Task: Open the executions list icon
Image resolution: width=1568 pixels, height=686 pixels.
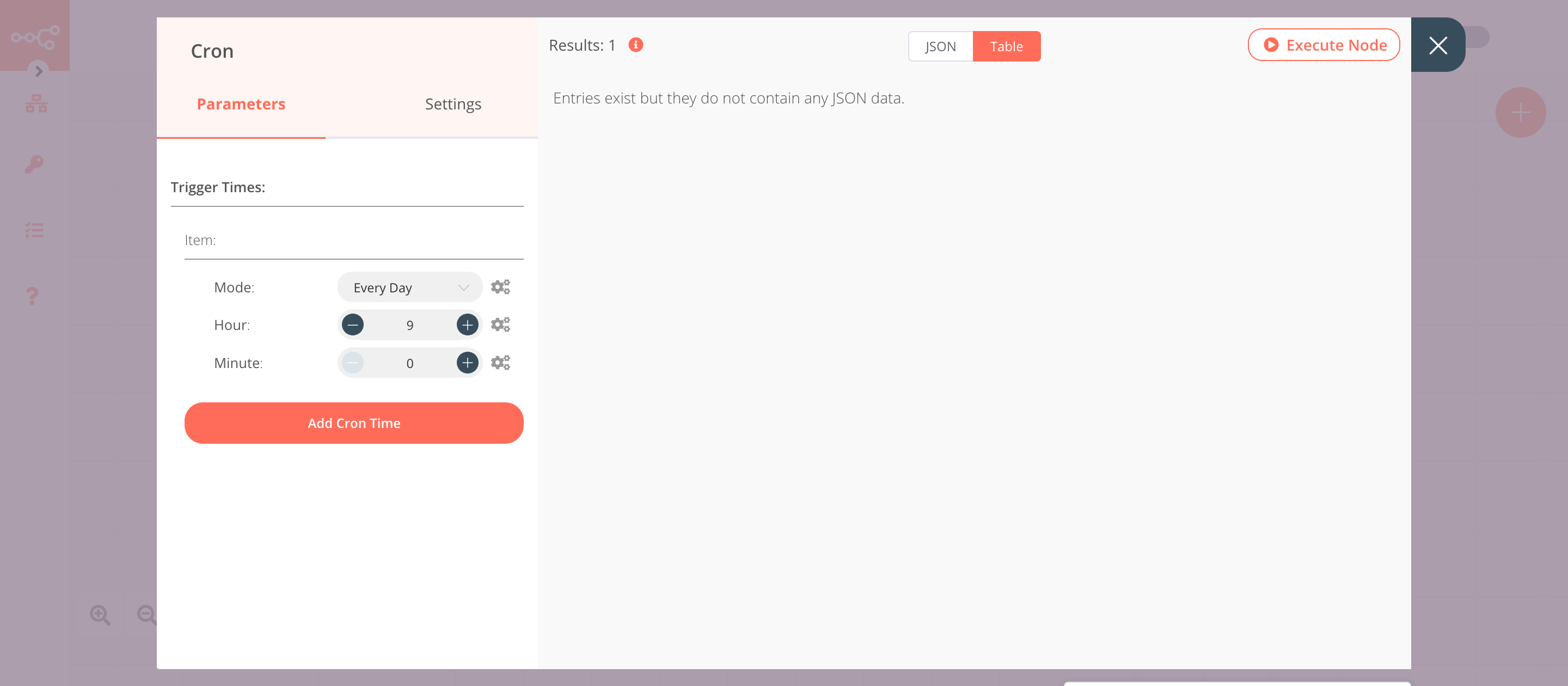Action: point(34,229)
